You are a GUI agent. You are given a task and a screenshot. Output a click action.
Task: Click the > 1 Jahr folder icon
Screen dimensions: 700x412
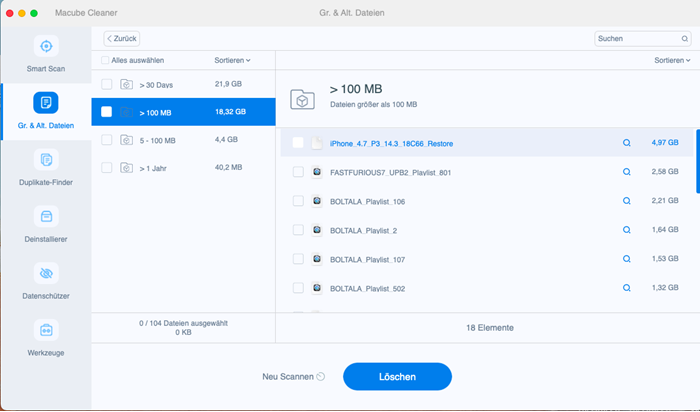126,168
